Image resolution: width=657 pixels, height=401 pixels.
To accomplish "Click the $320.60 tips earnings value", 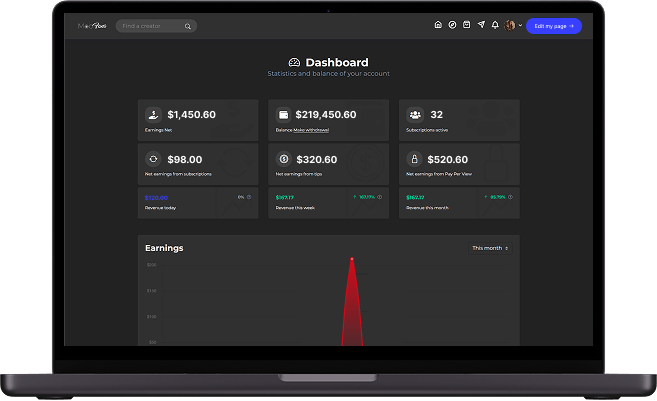I will pos(316,159).
